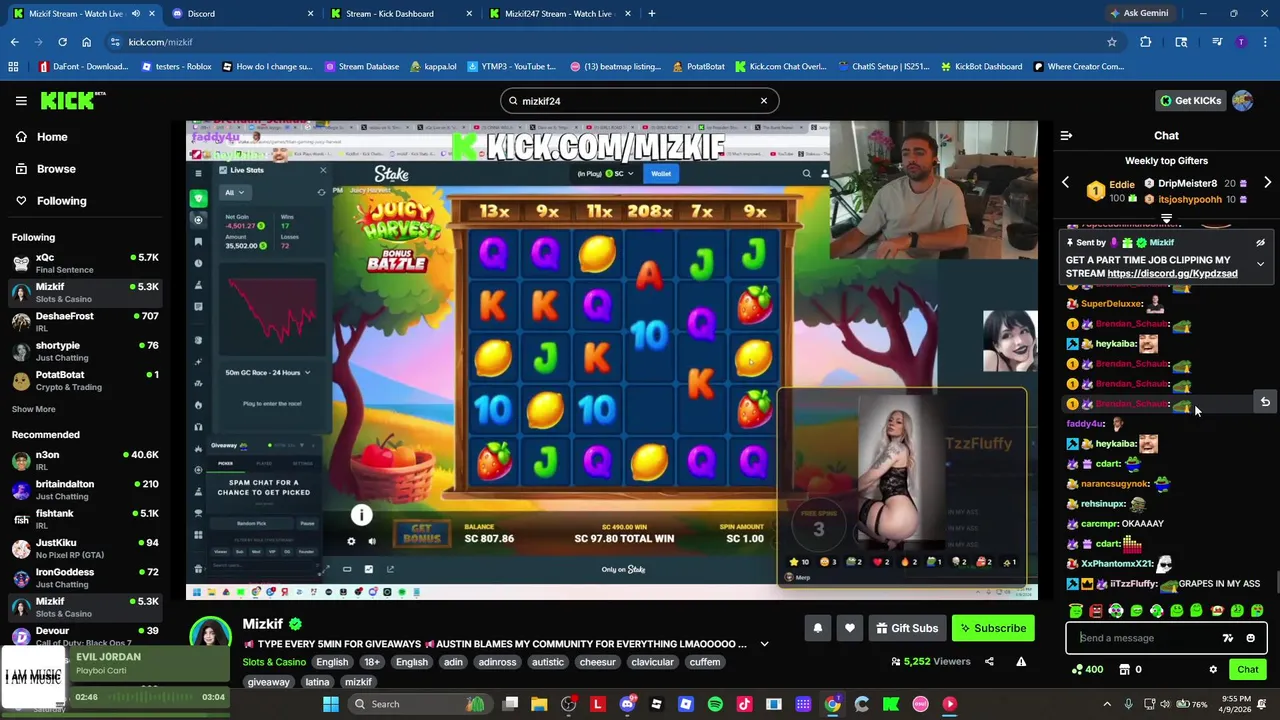
Task: Switch to Stream - Kick Dashboard tab
Action: tap(398, 14)
